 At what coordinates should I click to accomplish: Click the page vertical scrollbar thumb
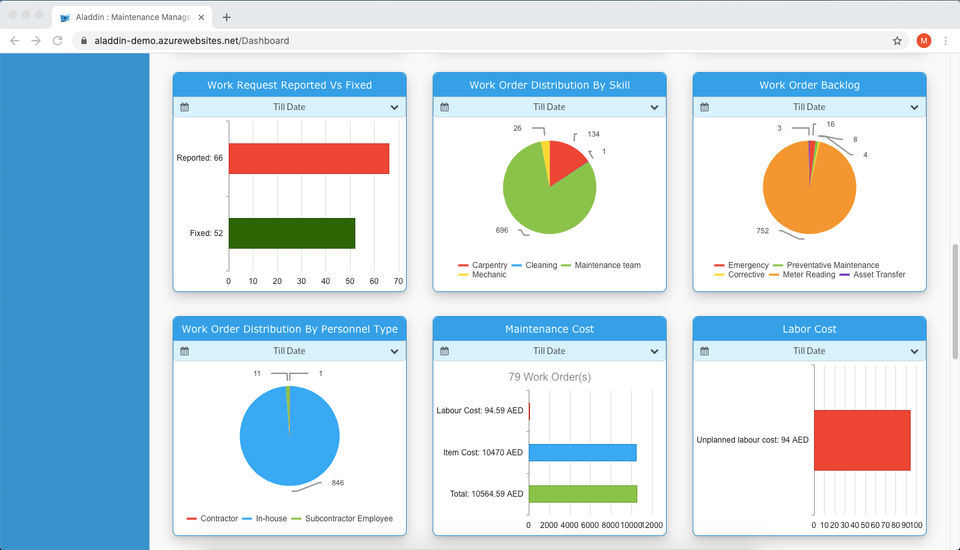pyautogui.click(x=954, y=302)
